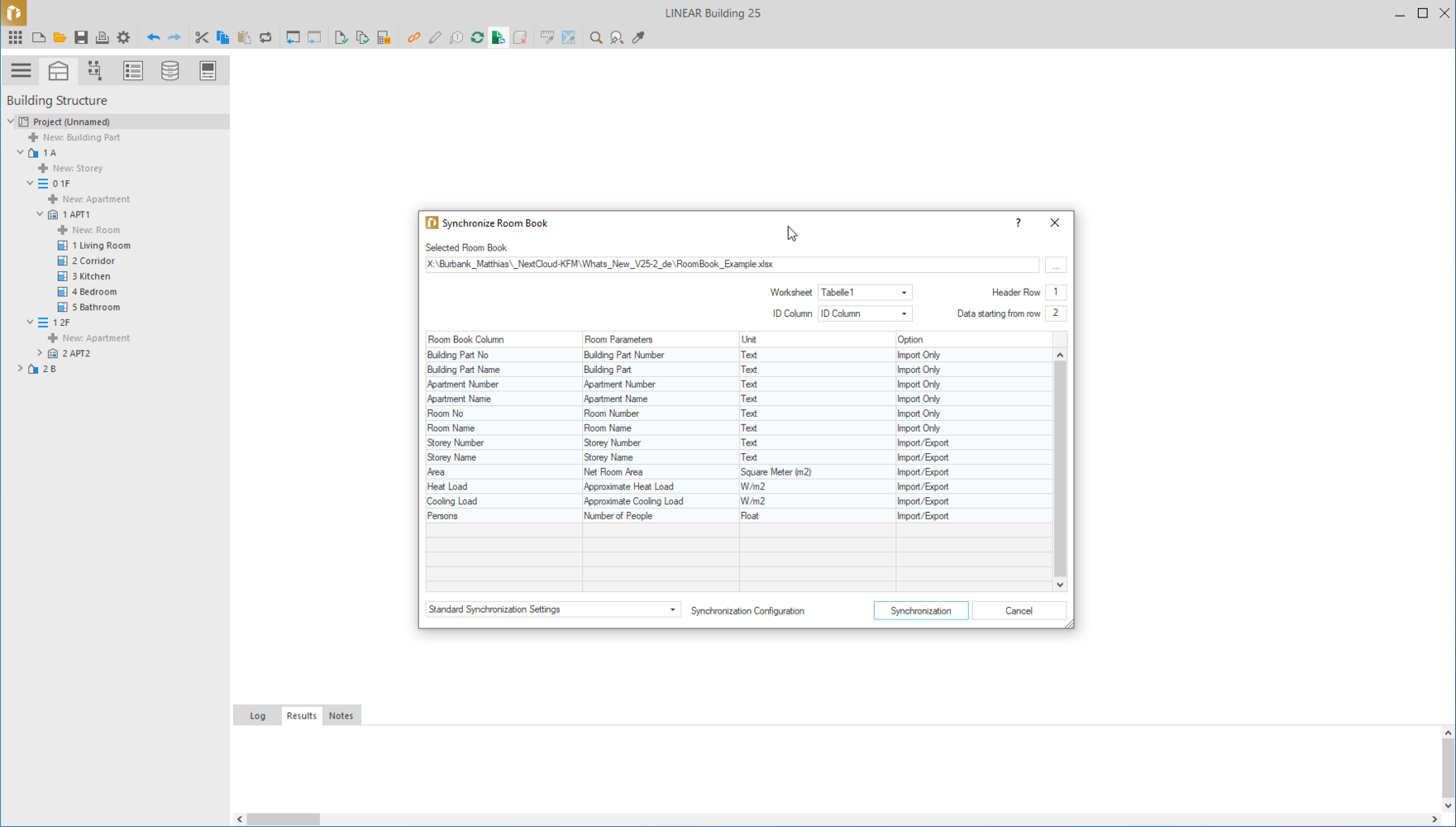
Task: Switch to the Notes tab
Action: (x=341, y=715)
